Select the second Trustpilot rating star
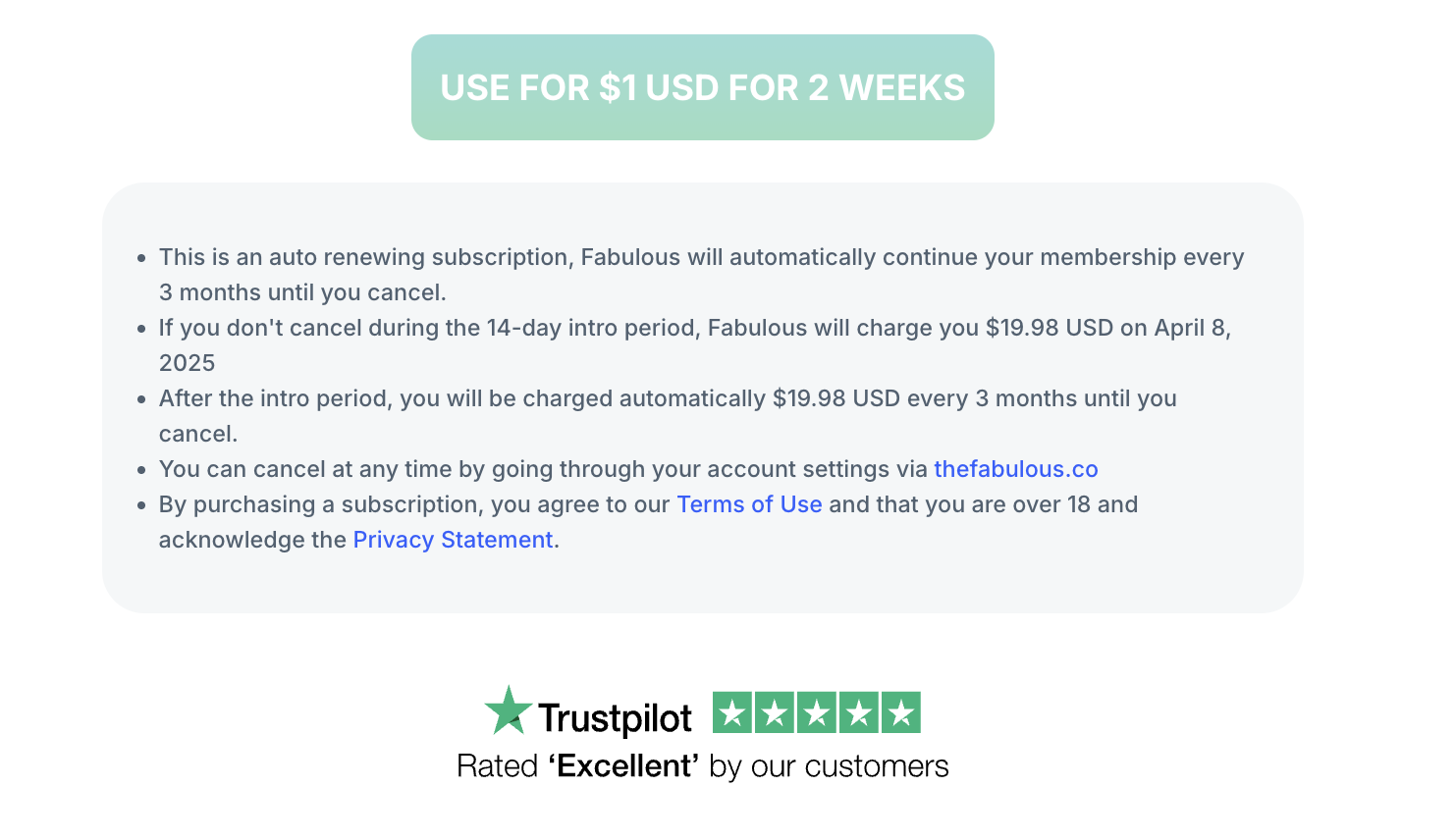Viewport: 1455px width, 840px height. [x=774, y=713]
